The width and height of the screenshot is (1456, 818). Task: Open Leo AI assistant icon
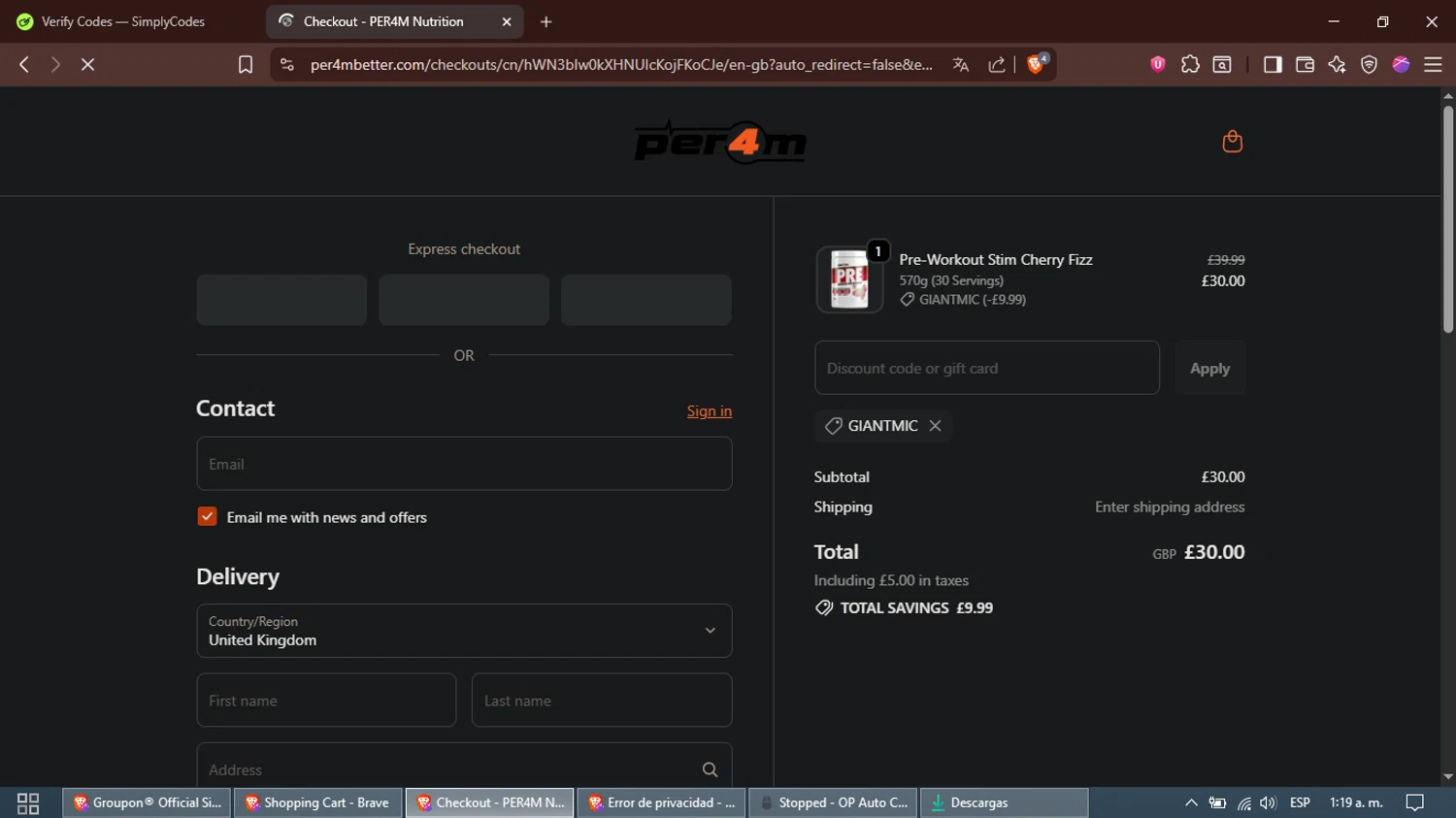1337,64
